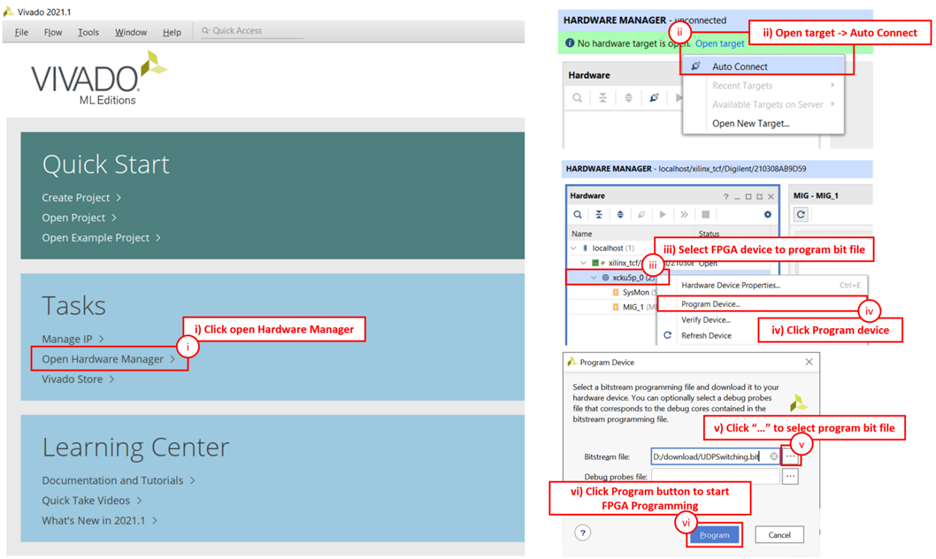
Task: Close the Program Device dialog
Action: coord(809,362)
